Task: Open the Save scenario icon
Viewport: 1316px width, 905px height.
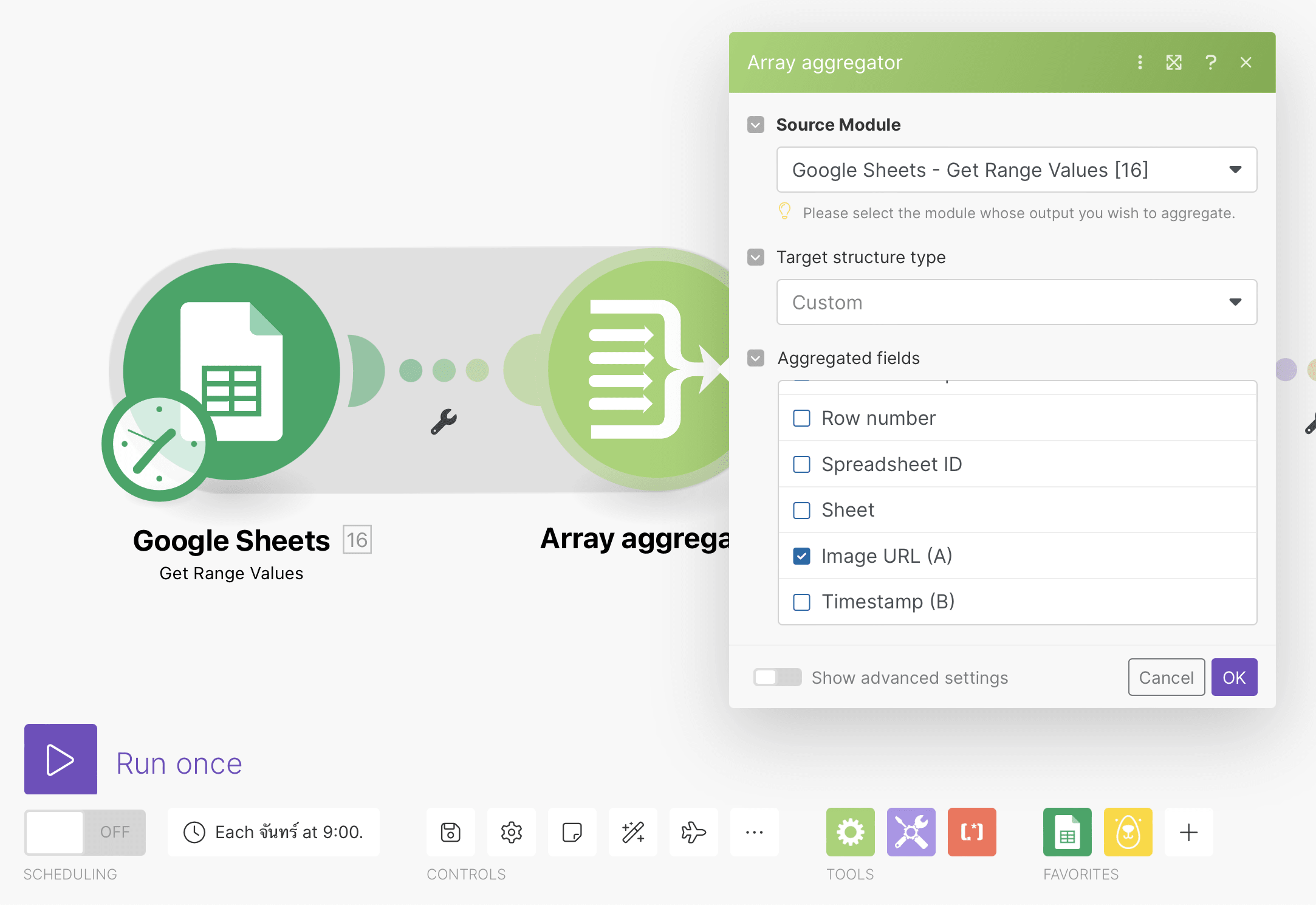Action: pyautogui.click(x=450, y=832)
